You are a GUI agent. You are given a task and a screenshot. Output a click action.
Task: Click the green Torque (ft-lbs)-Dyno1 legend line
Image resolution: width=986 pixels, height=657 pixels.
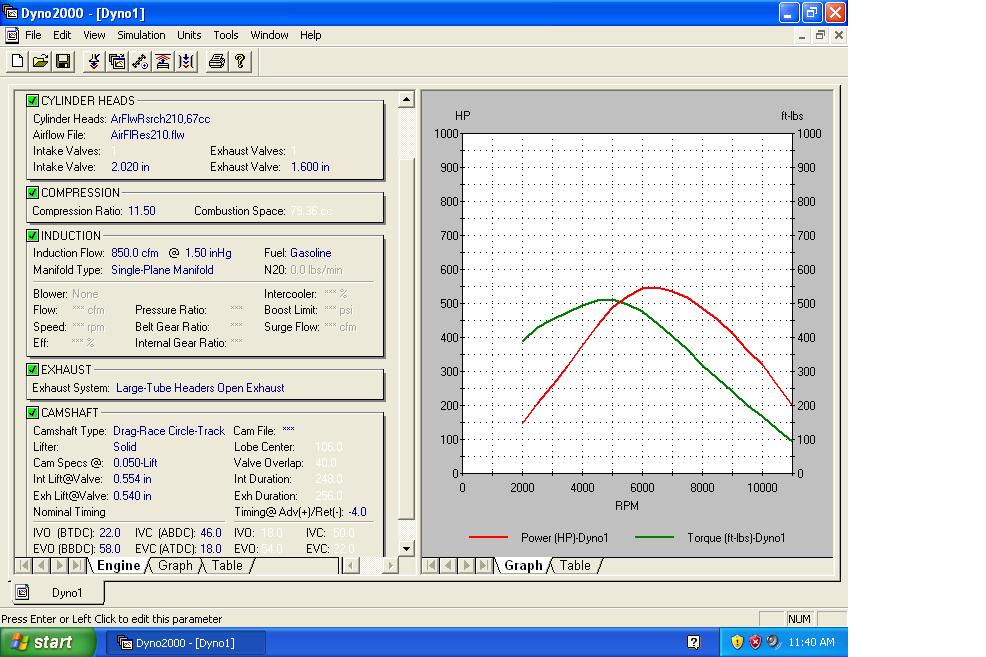[x=655, y=538]
